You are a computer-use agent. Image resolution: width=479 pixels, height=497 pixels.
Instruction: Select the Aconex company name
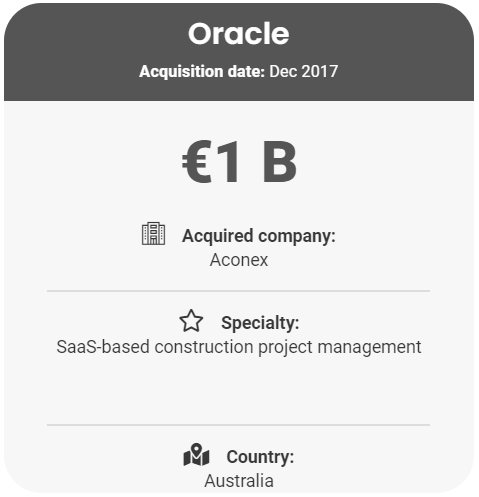tap(239, 260)
